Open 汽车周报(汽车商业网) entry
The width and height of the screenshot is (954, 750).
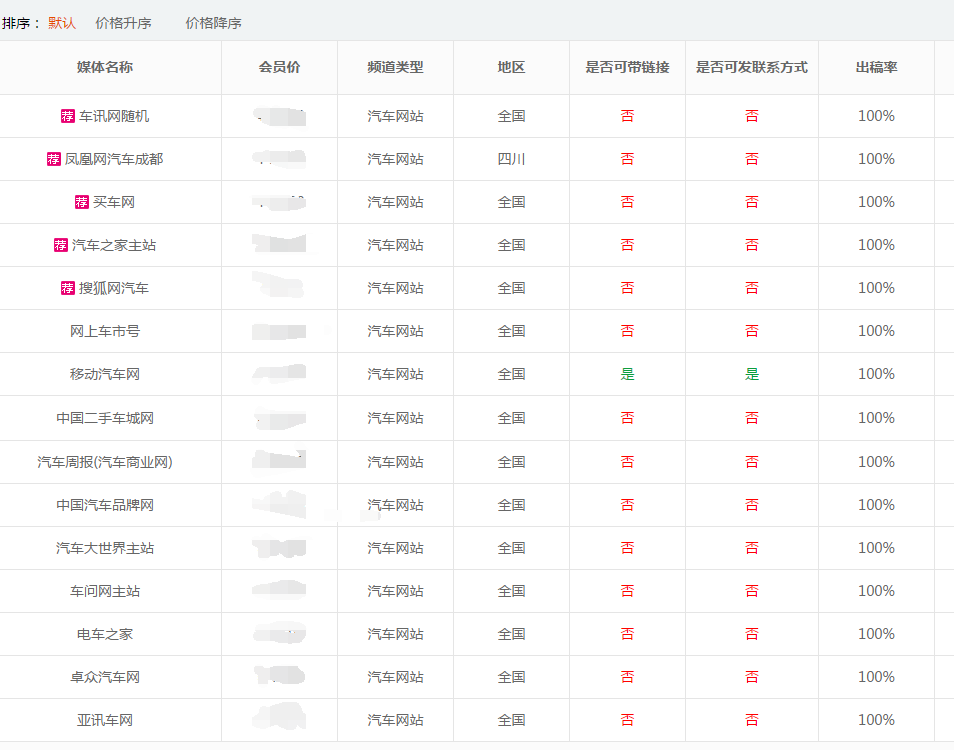coord(105,462)
